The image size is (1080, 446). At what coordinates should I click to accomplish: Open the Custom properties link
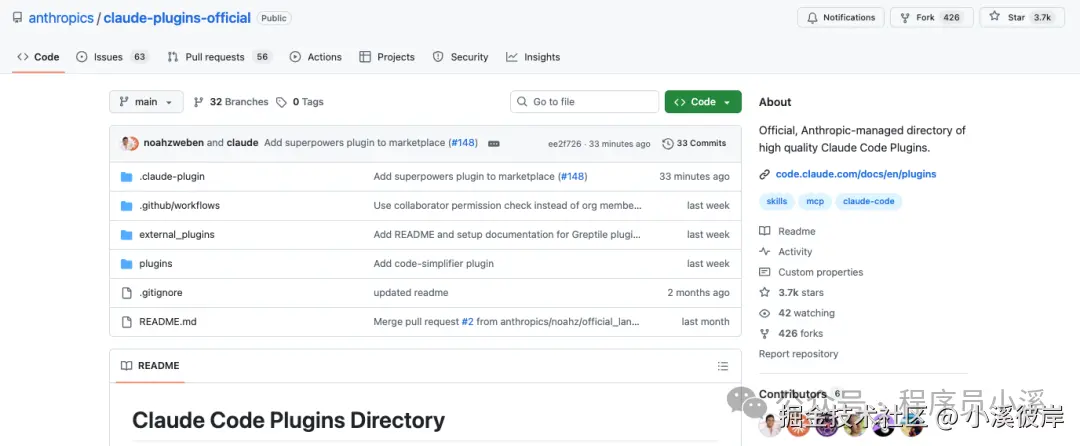820,273
